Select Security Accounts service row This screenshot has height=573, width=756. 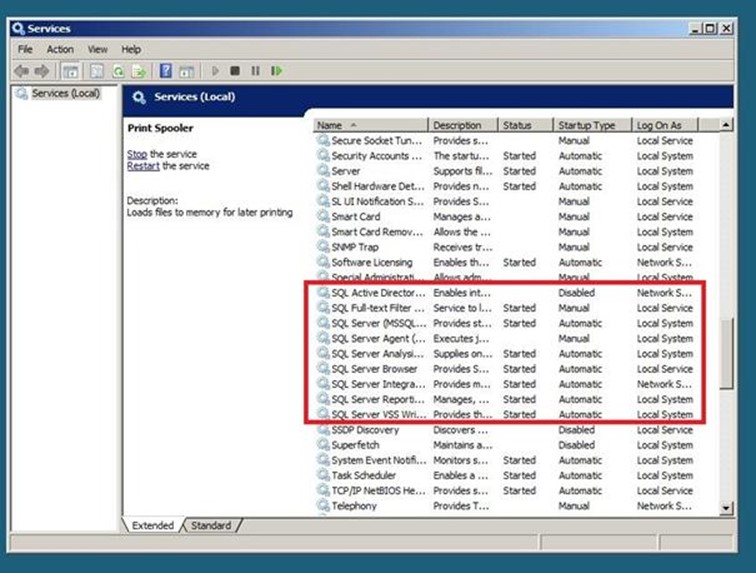click(x=505, y=156)
